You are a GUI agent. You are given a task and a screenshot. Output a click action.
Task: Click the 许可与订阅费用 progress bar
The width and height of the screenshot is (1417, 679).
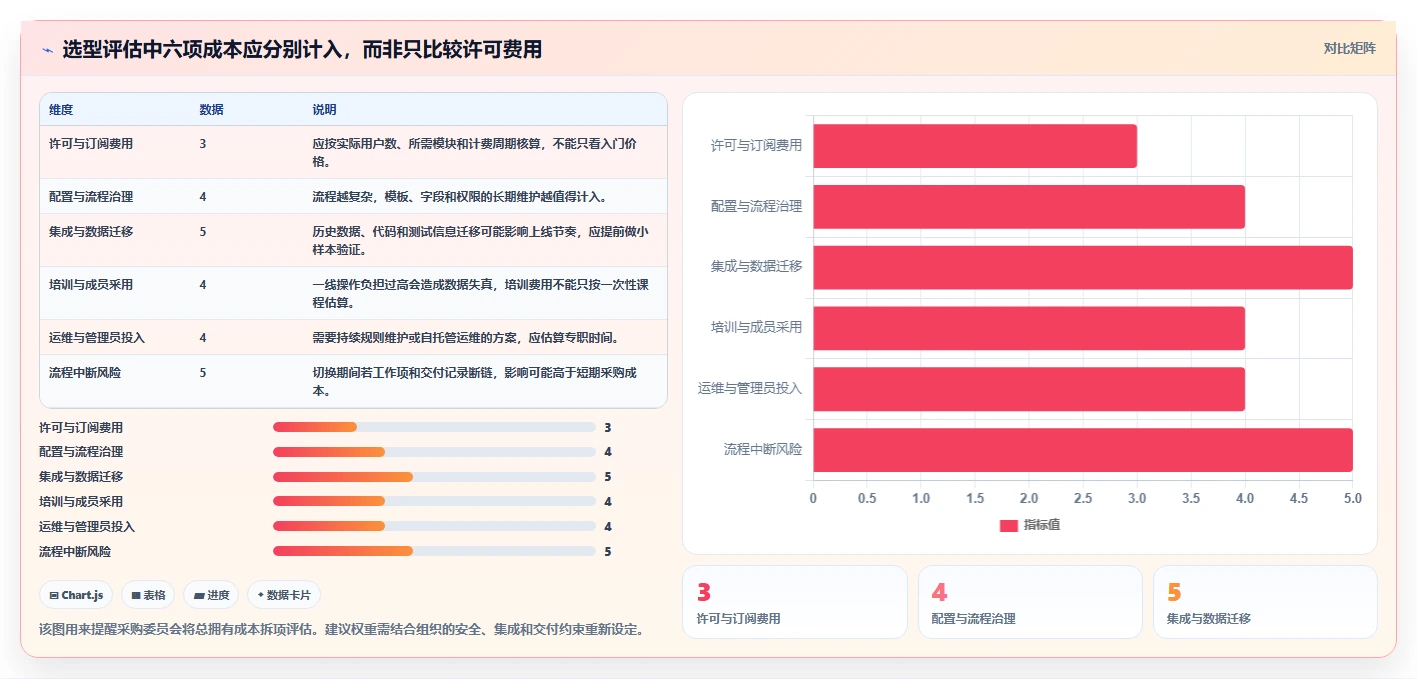[x=434, y=427]
